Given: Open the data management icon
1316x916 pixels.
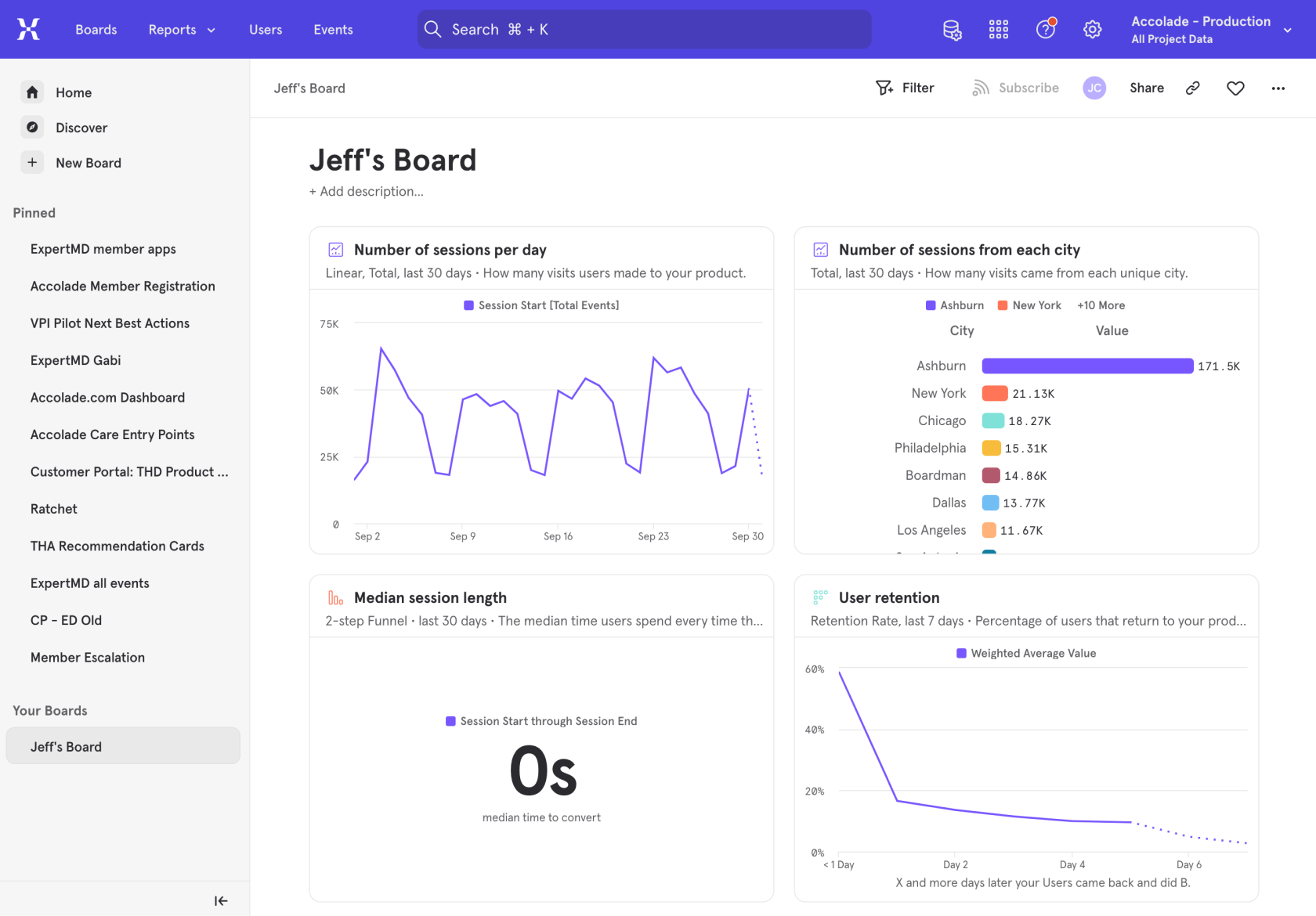Looking at the screenshot, I should click(952, 30).
